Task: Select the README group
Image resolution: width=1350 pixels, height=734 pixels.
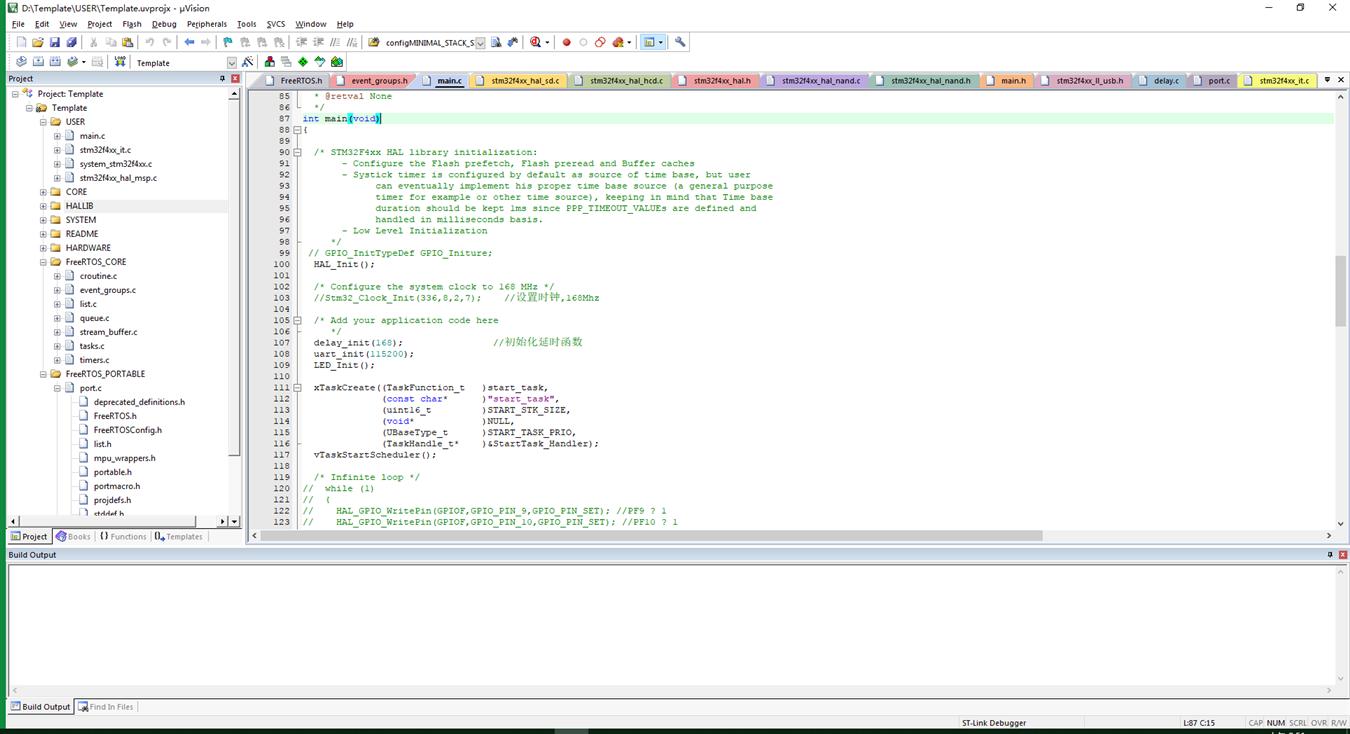Action: click(x=82, y=234)
